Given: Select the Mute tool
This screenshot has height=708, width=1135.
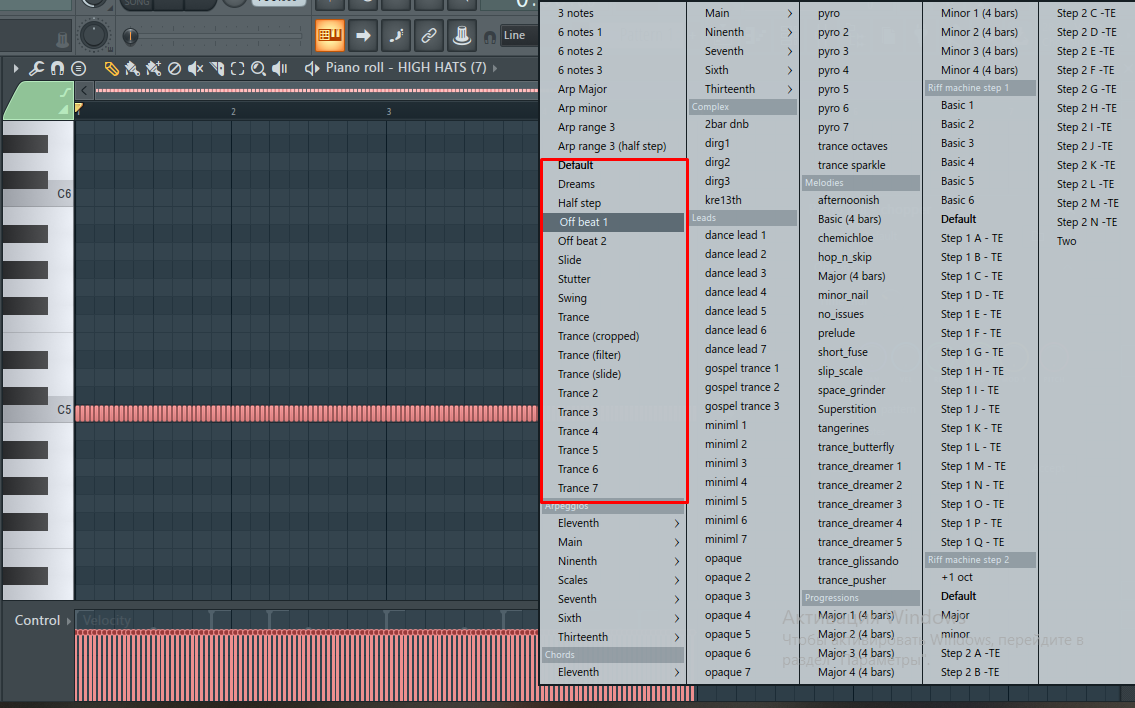Looking at the screenshot, I should coord(195,68).
